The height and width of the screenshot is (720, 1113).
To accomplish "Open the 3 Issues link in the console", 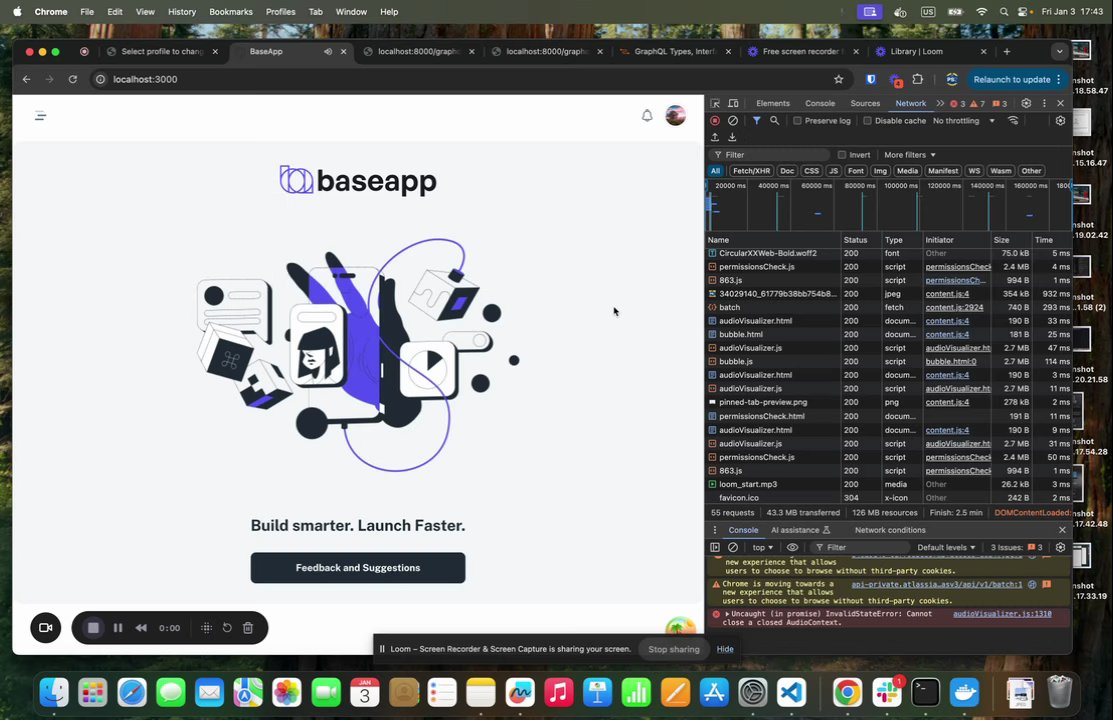I will 1016,547.
